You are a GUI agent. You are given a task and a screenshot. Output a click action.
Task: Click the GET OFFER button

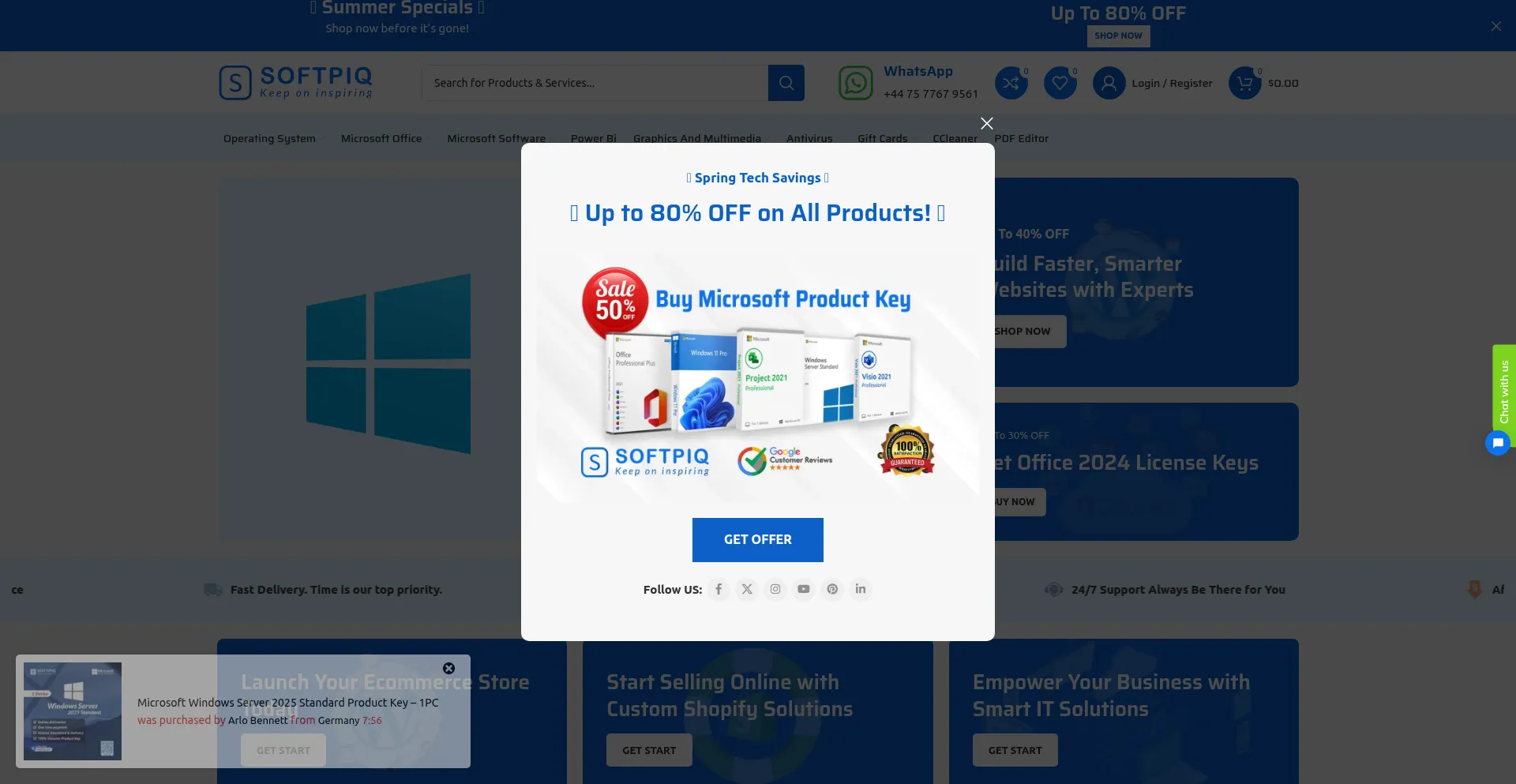758,540
